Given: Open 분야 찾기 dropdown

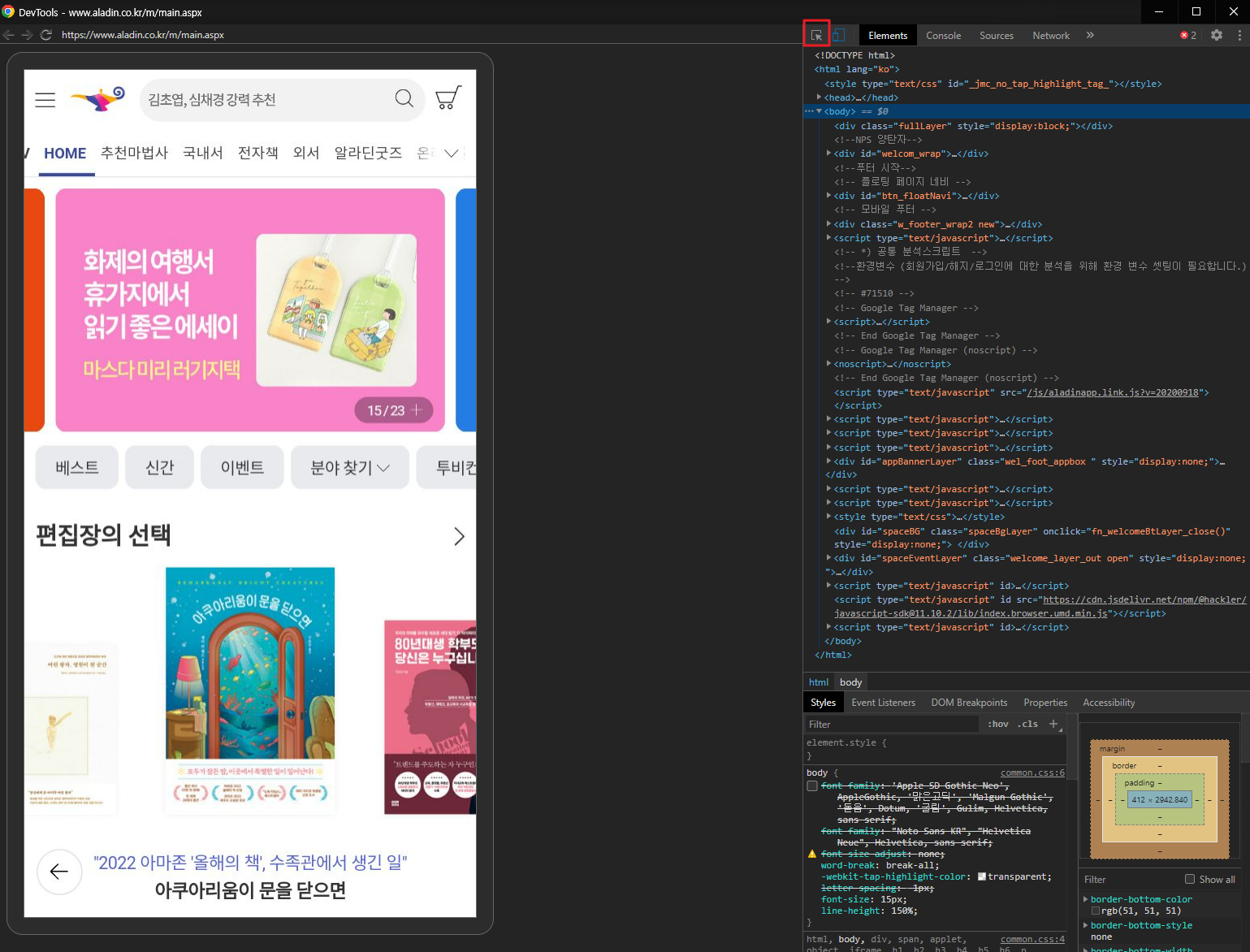Looking at the screenshot, I should click(350, 467).
